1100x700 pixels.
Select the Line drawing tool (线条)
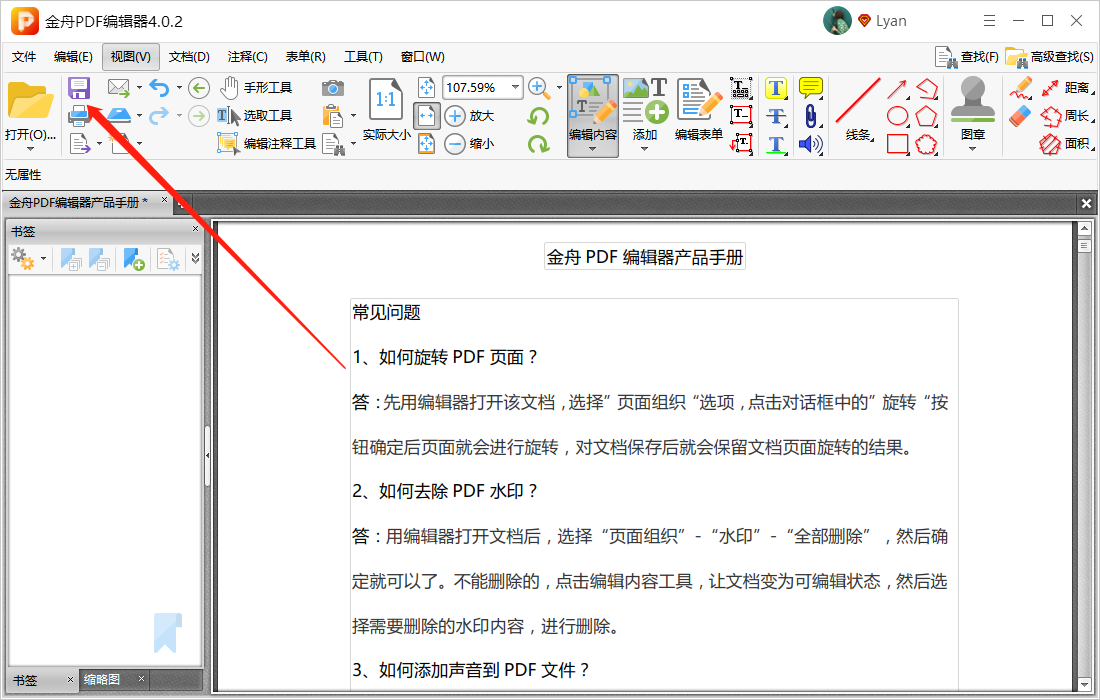pyautogui.click(x=858, y=109)
